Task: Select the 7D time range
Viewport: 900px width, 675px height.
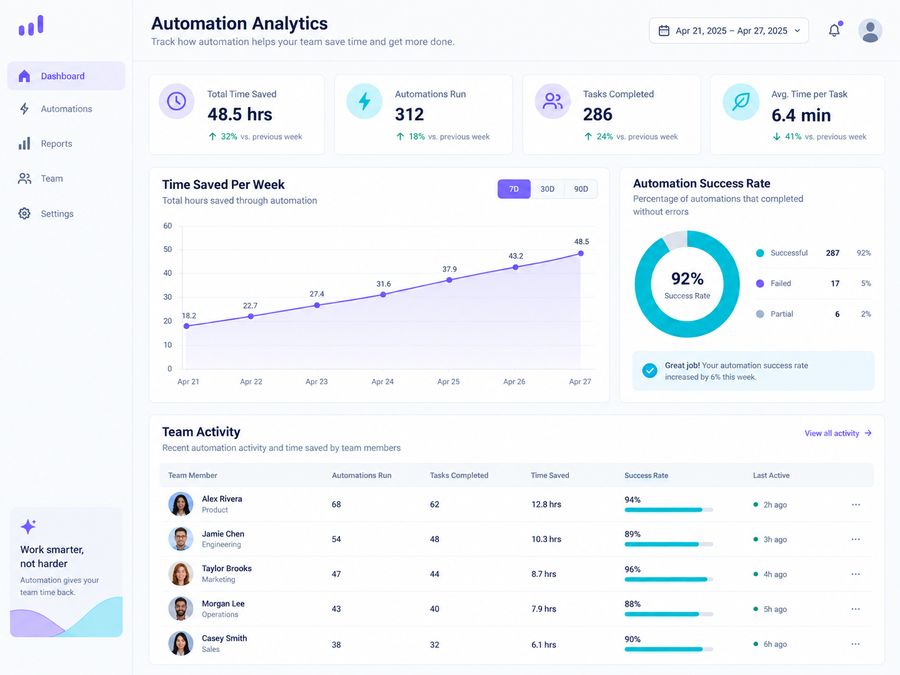Action: pos(514,189)
